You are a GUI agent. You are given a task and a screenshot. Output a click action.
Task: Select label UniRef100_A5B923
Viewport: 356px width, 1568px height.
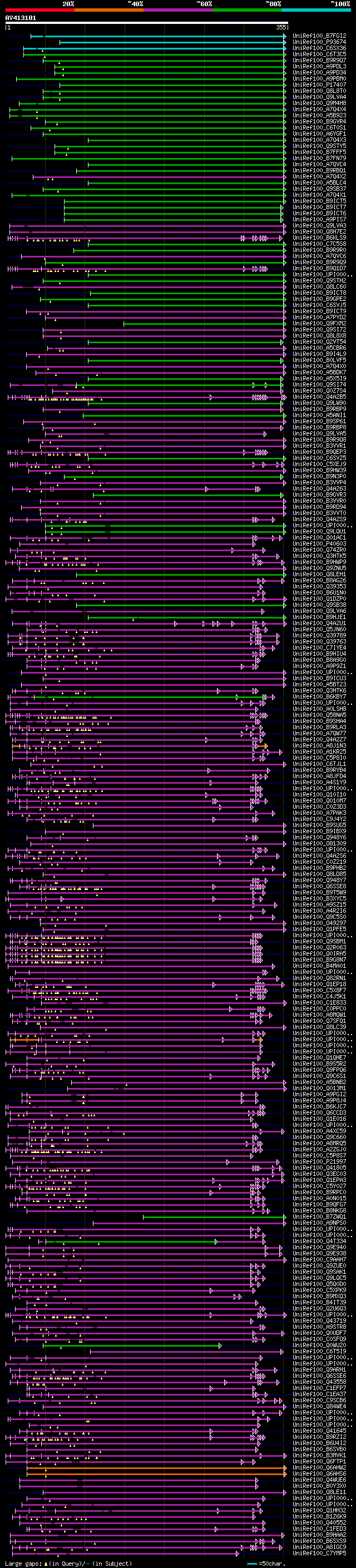(319, 116)
